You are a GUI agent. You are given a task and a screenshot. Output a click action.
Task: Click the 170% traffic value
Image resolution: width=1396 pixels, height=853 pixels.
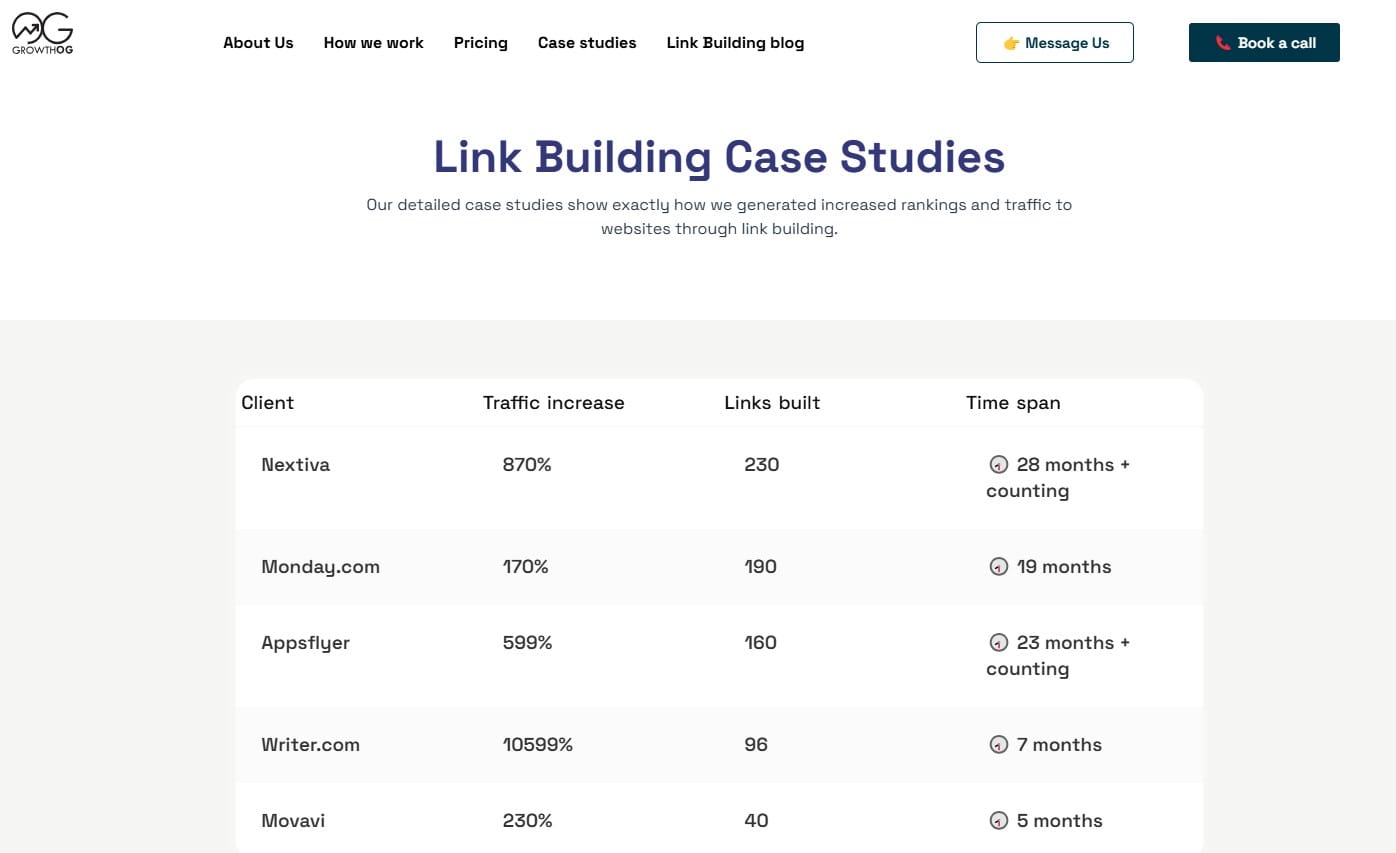click(525, 567)
